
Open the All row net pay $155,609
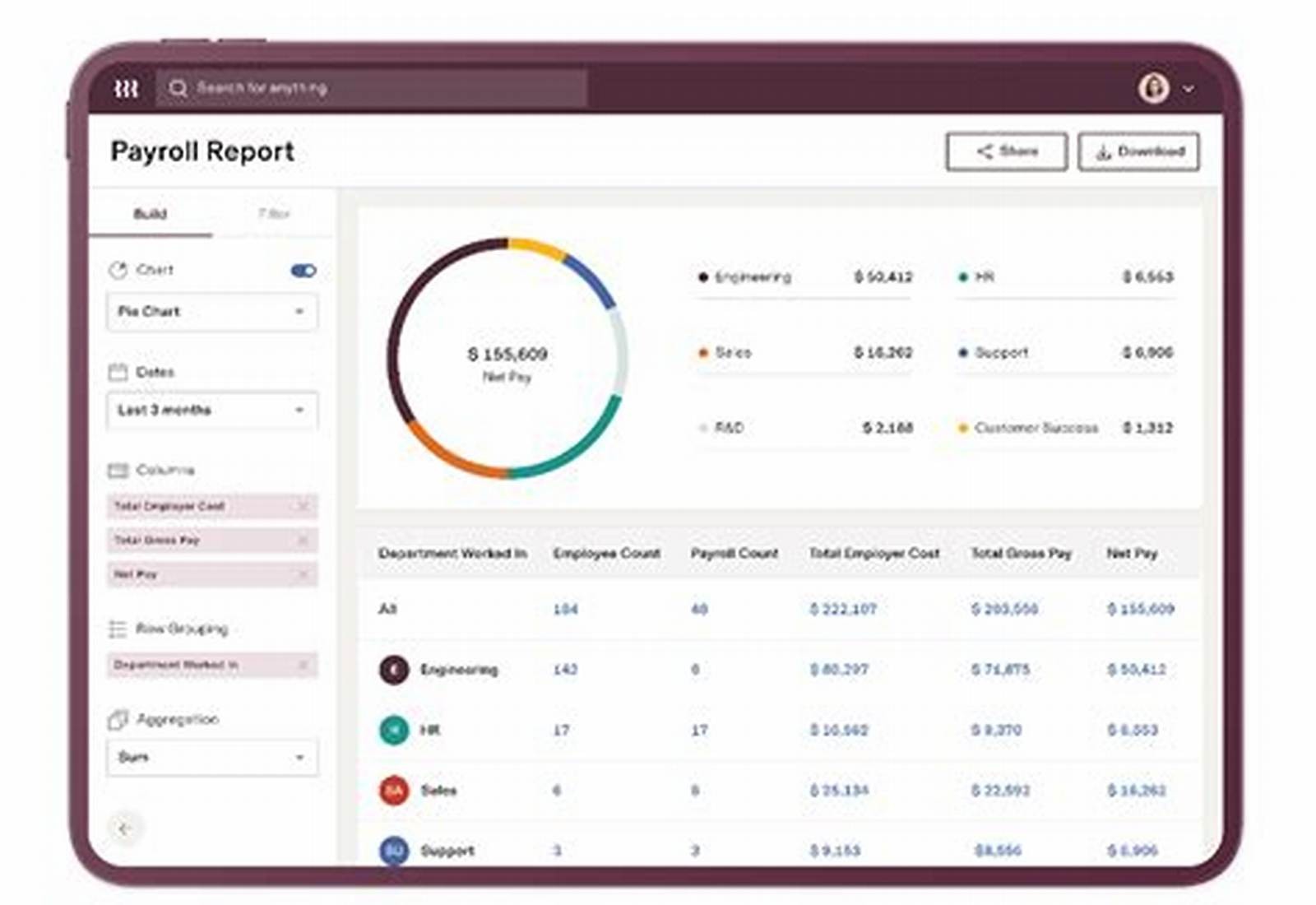click(1141, 610)
